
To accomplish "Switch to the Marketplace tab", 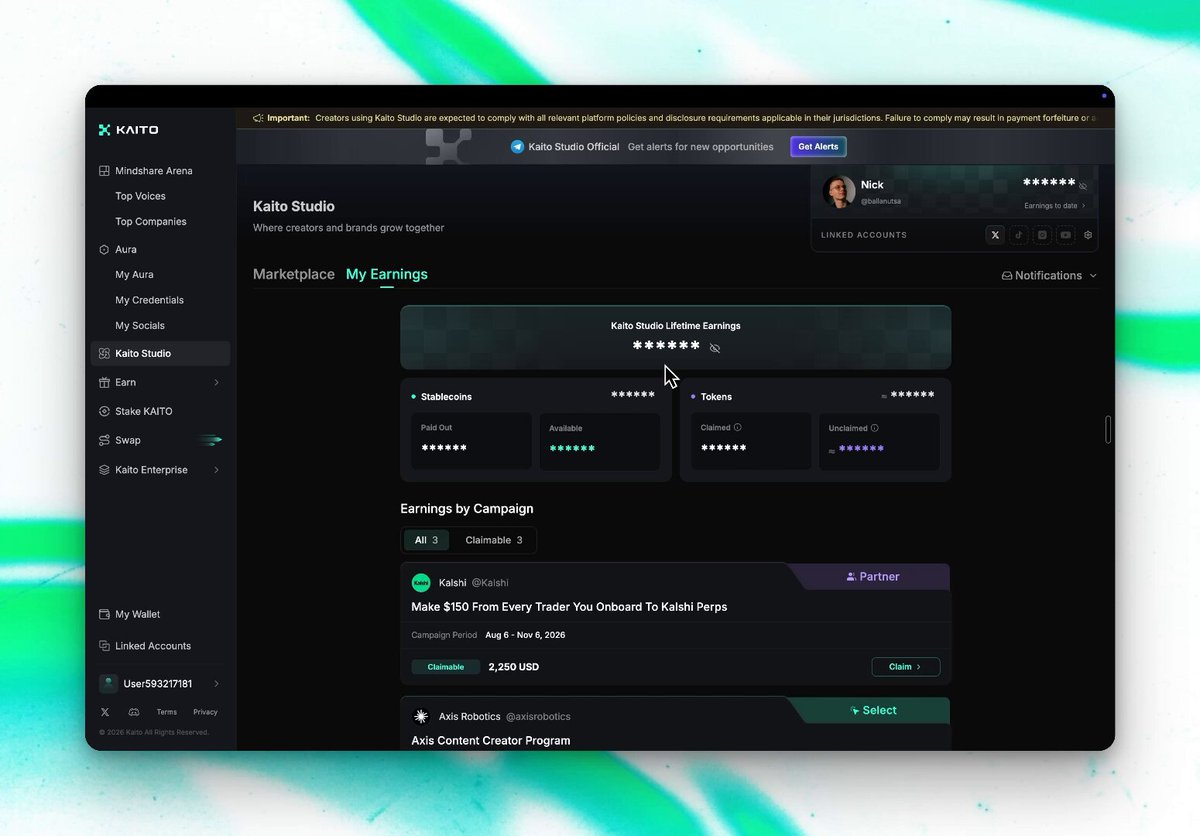I will (x=294, y=274).
